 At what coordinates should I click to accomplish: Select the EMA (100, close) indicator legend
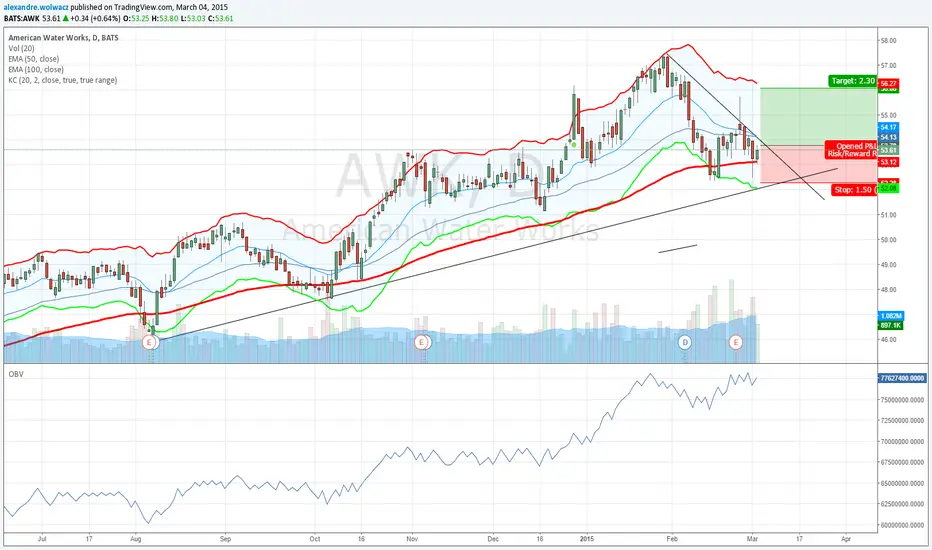click(x=36, y=70)
